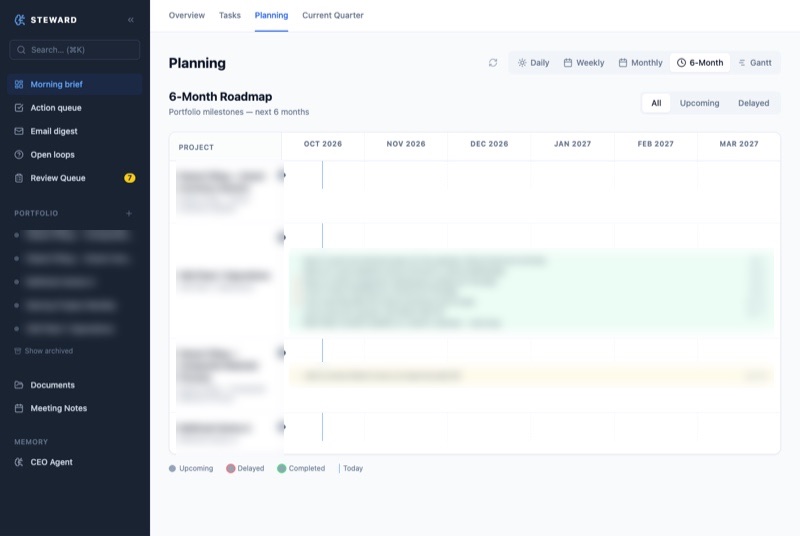This screenshot has width=800, height=536.
Task: Click Show archived link
Action: coord(44,351)
